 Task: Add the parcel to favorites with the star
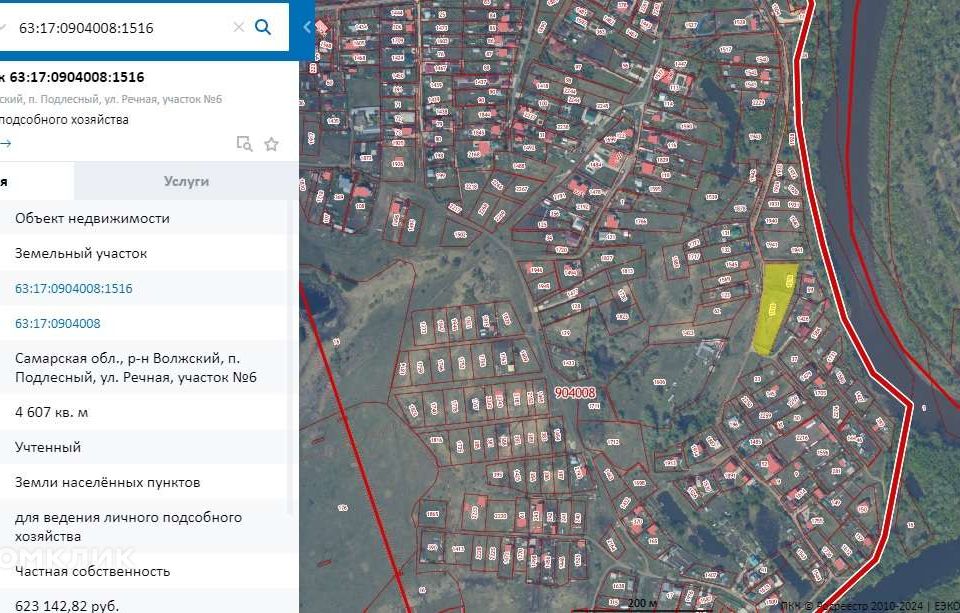[271, 144]
